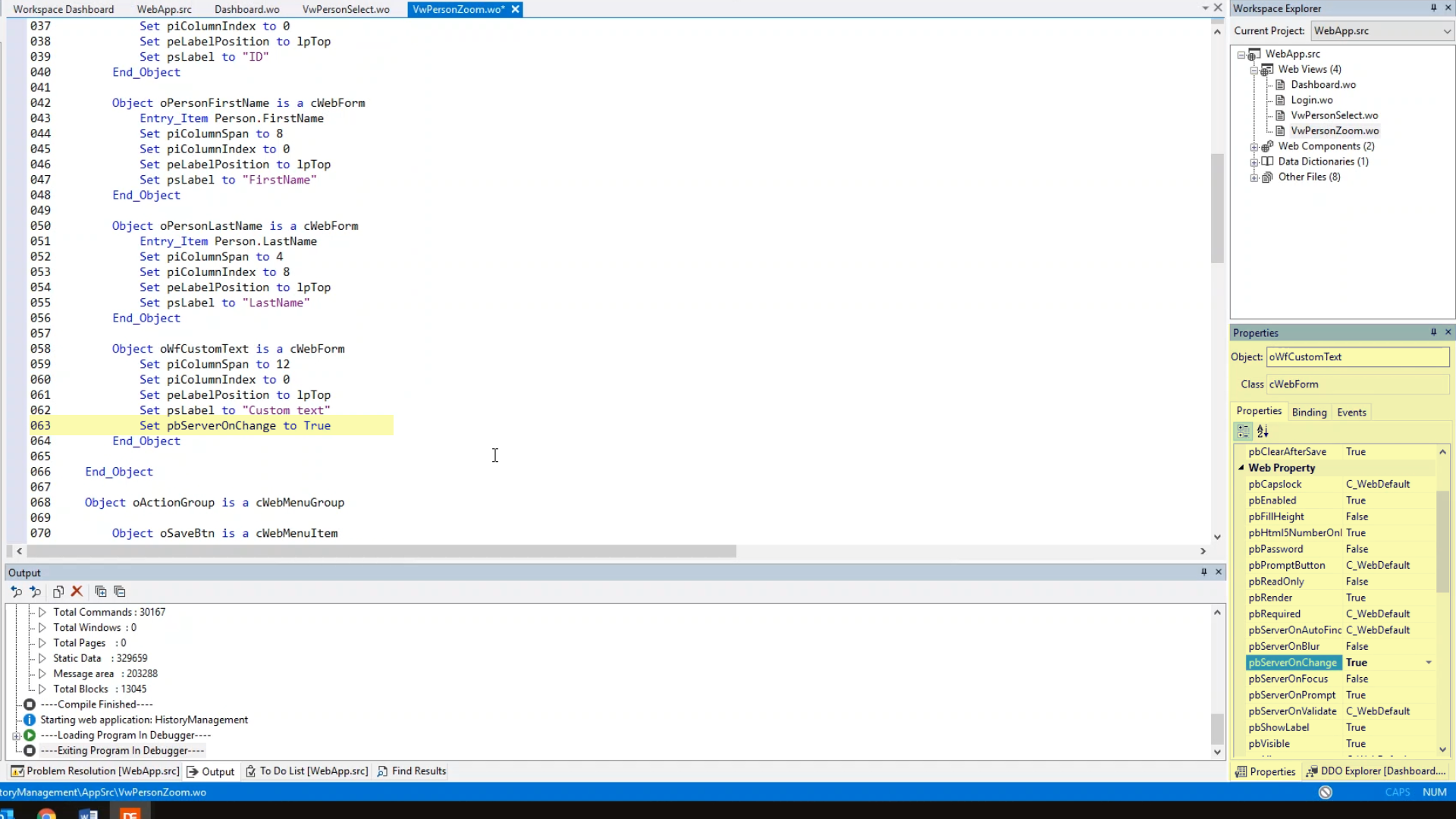Click the expand all icon in Output toolbar
Image resolution: width=1456 pixels, height=819 pixels.
(100, 591)
